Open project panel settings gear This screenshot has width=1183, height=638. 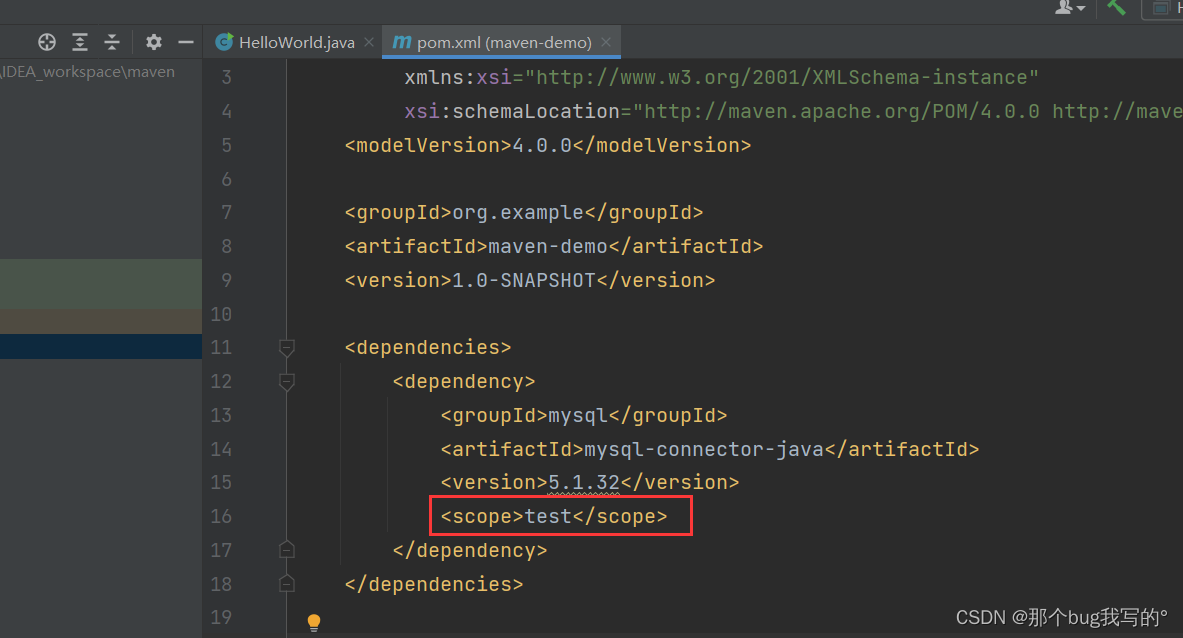click(154, 42)
